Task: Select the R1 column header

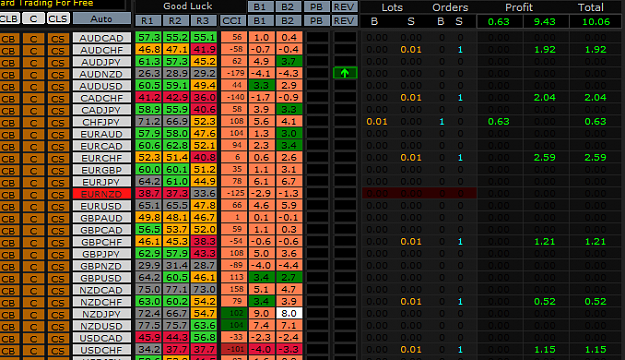Action: tap(148, 21)
